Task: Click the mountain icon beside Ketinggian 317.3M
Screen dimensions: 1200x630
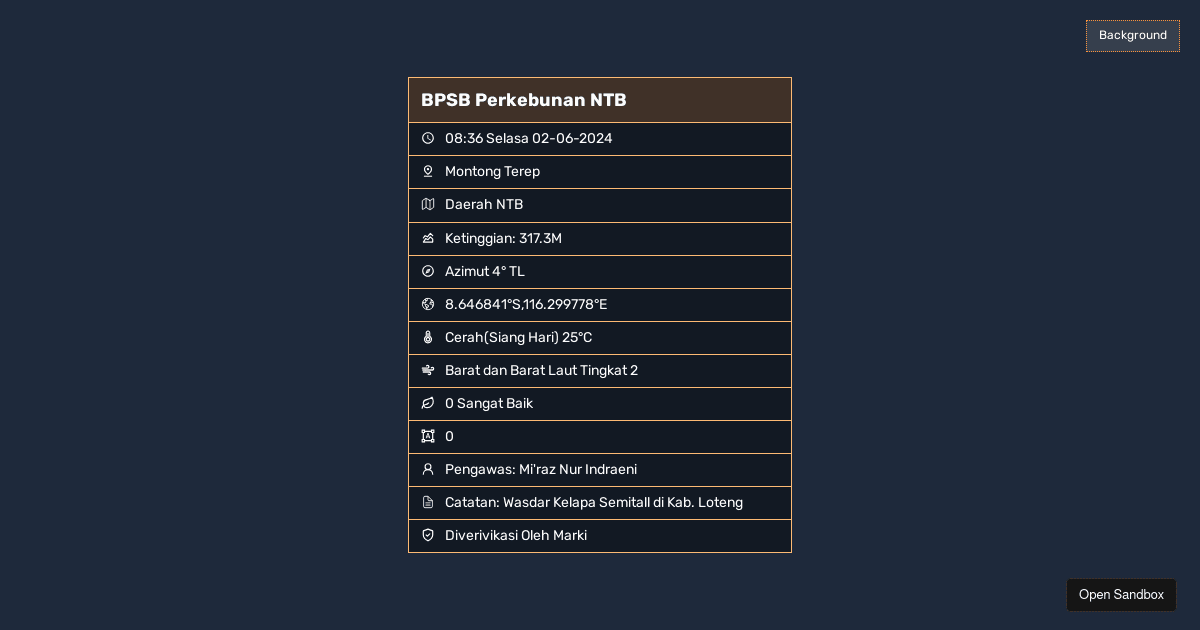Action: pos(428,238)
